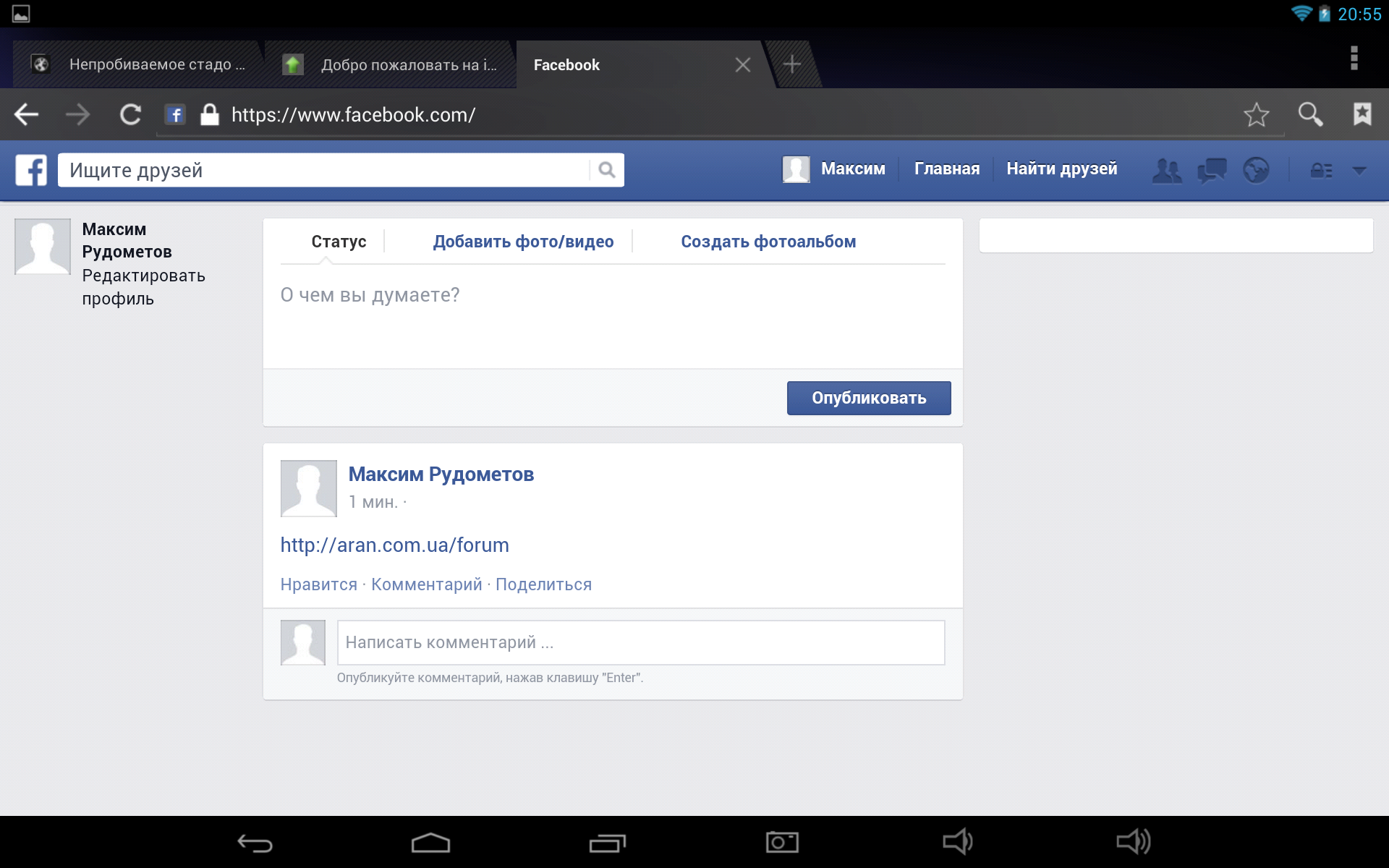
Task: Click 'Комментарий' under the post
Action: point(426,584)
